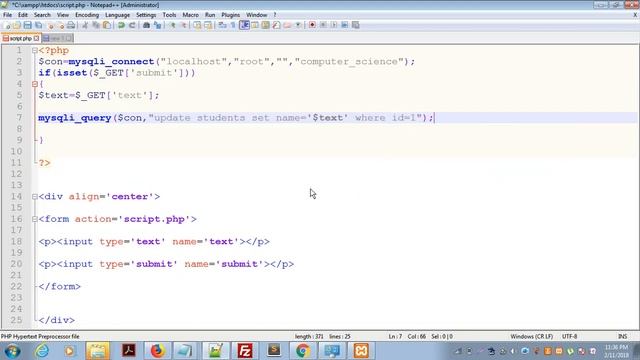Click the Copy toolbar icon
Viewport: 640px width, 360px height.
(x=96, y=25)
